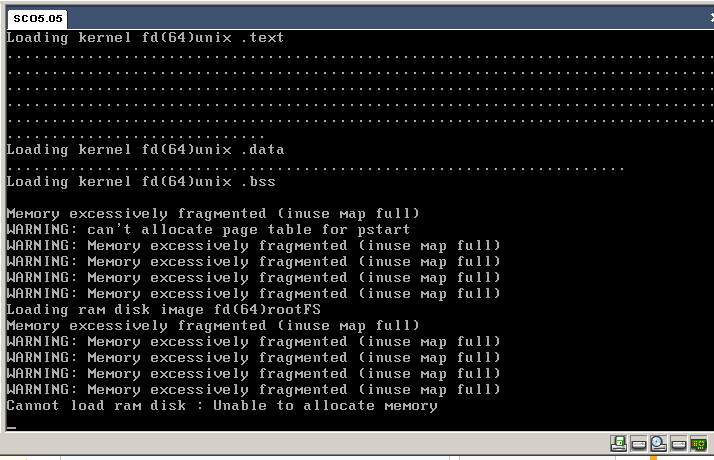Click the last WARNING memory fragmented line
This screenshot has width=714, height=460.
pos(253,390)
